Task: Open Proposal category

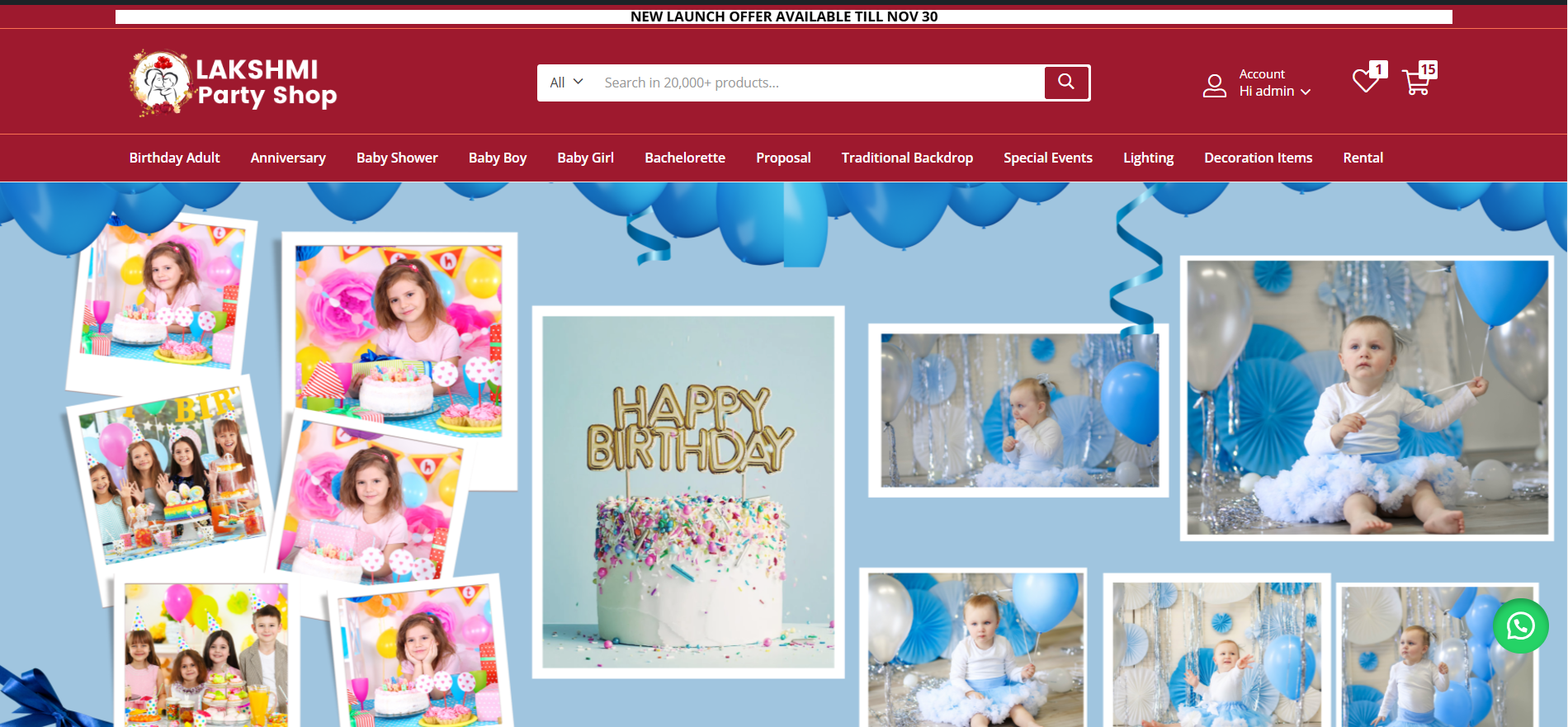Action: 783,158
